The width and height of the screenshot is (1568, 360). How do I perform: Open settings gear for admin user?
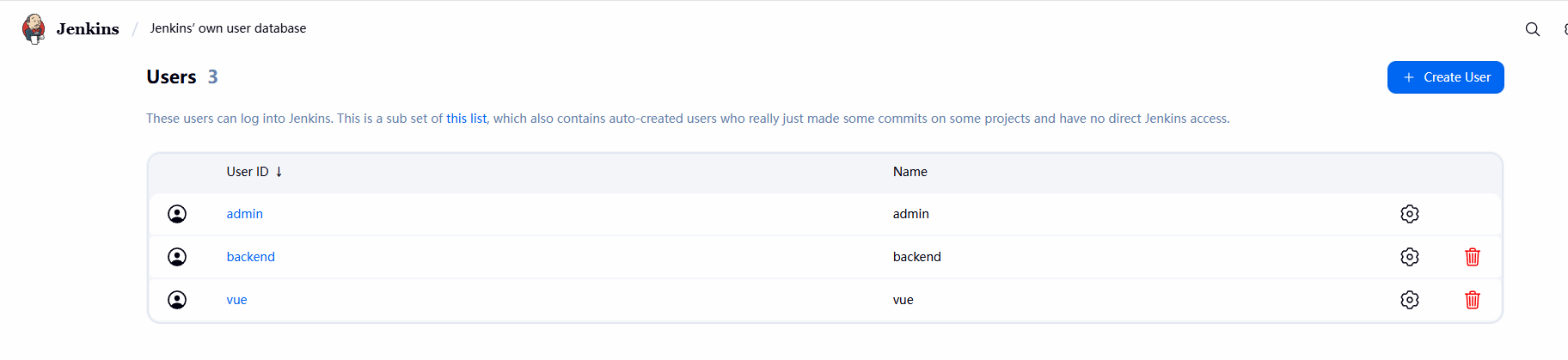pyautogui.click(x=1409, y=214)
